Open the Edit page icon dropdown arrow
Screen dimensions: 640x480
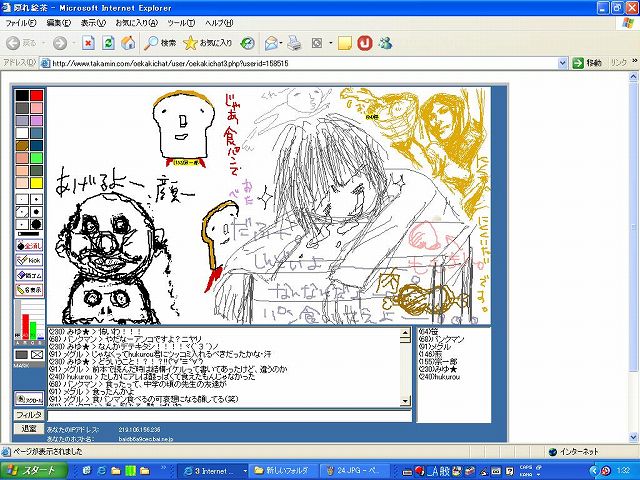pos(330,43)
